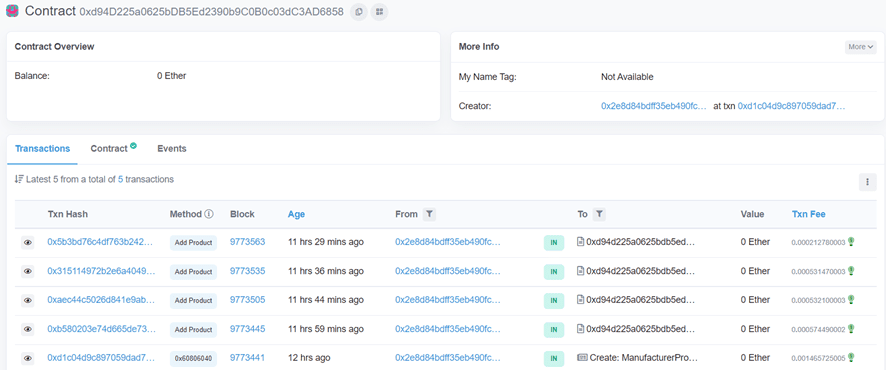This screenshot has width=886, height=370.
Task: Click Add Product method badge in block 9773445 row
Action: pos(193,329)
